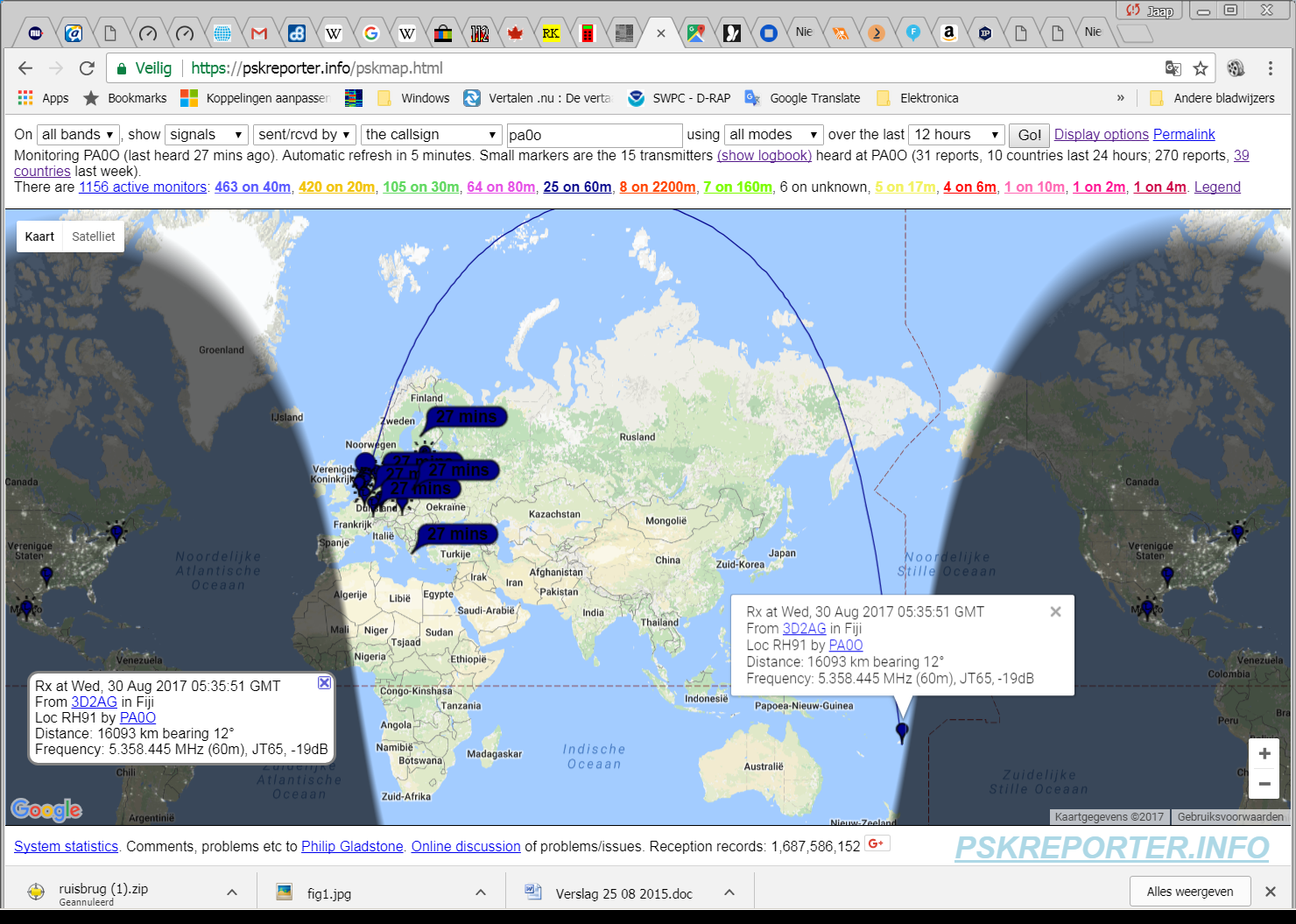Open the all bands dropdown
Screen dimensions: 1296x924
[77, 134]
